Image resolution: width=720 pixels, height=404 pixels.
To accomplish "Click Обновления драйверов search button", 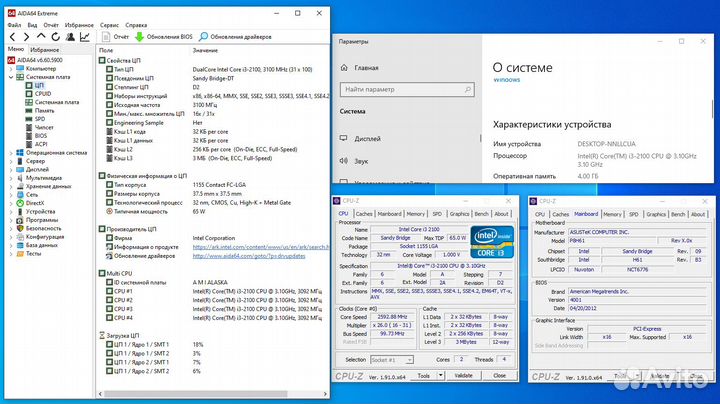I will pyautogui.click(x=235, y=37).
